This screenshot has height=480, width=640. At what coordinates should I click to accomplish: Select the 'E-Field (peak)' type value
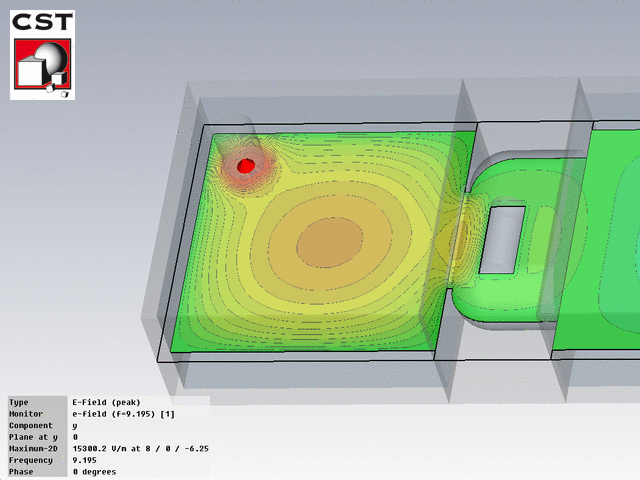(106, 402)
